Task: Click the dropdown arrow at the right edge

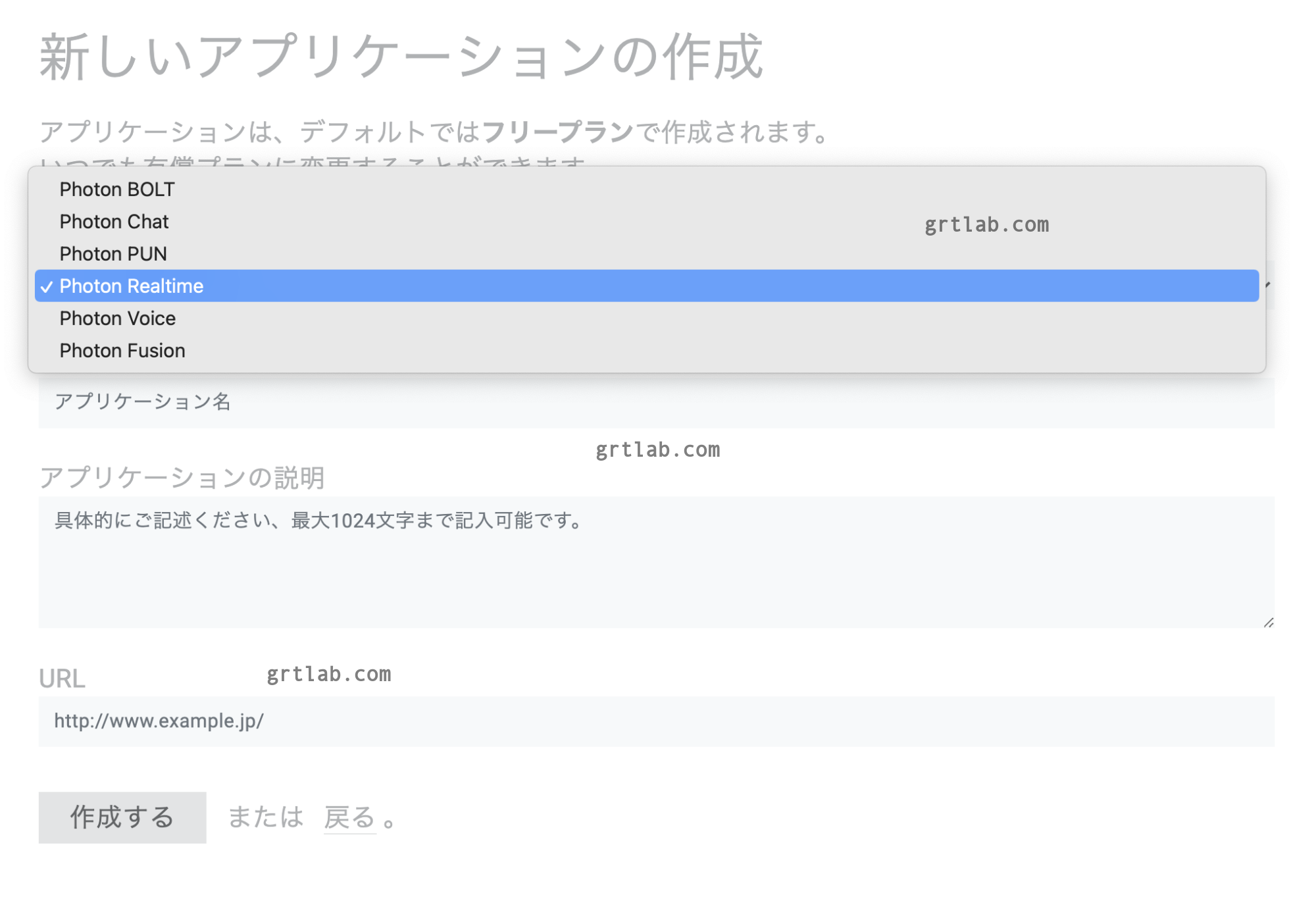Action: [1267, 285]
